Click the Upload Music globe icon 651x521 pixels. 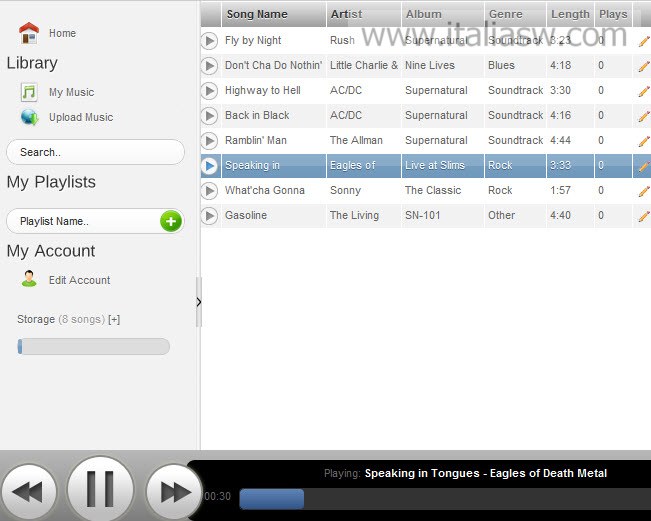29,117
